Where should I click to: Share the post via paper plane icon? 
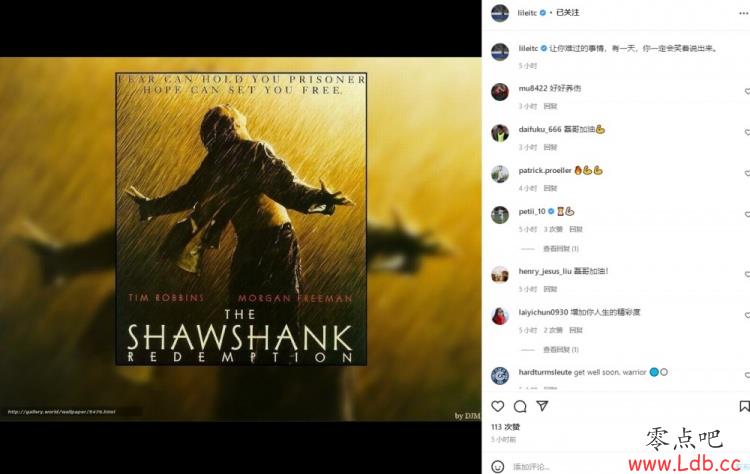542,406
